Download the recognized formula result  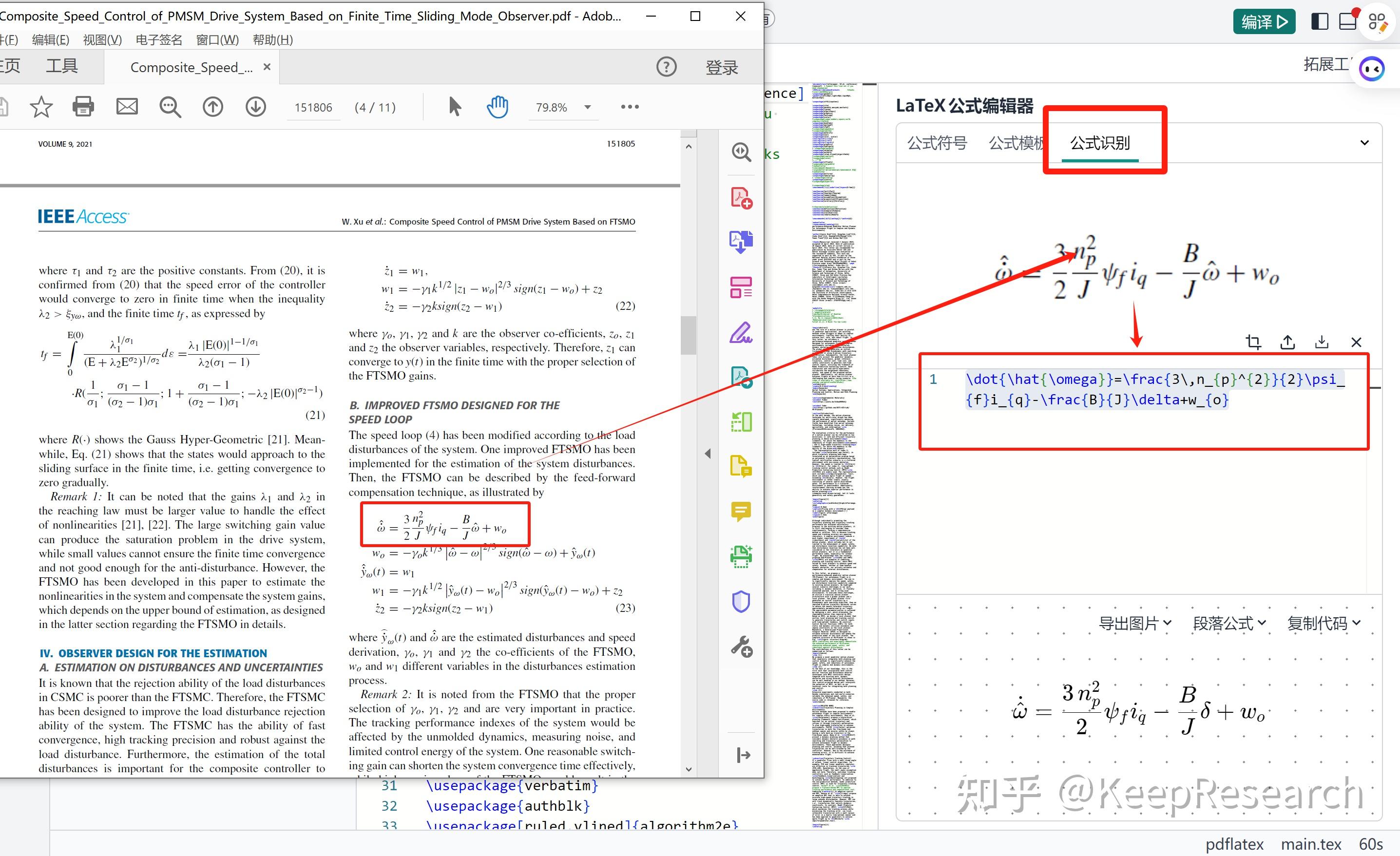pos(1322,342)
